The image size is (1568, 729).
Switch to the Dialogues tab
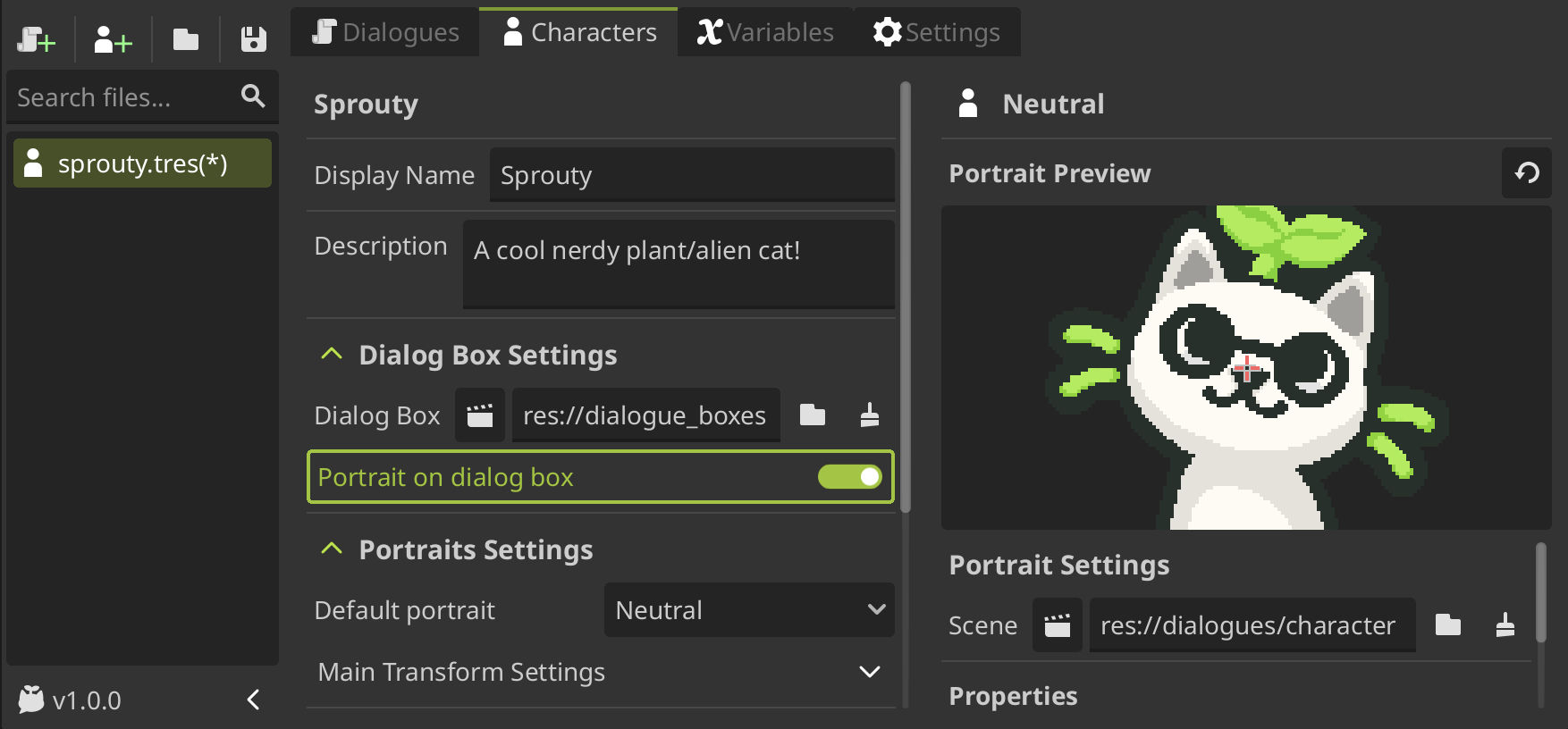pos(385,32)
